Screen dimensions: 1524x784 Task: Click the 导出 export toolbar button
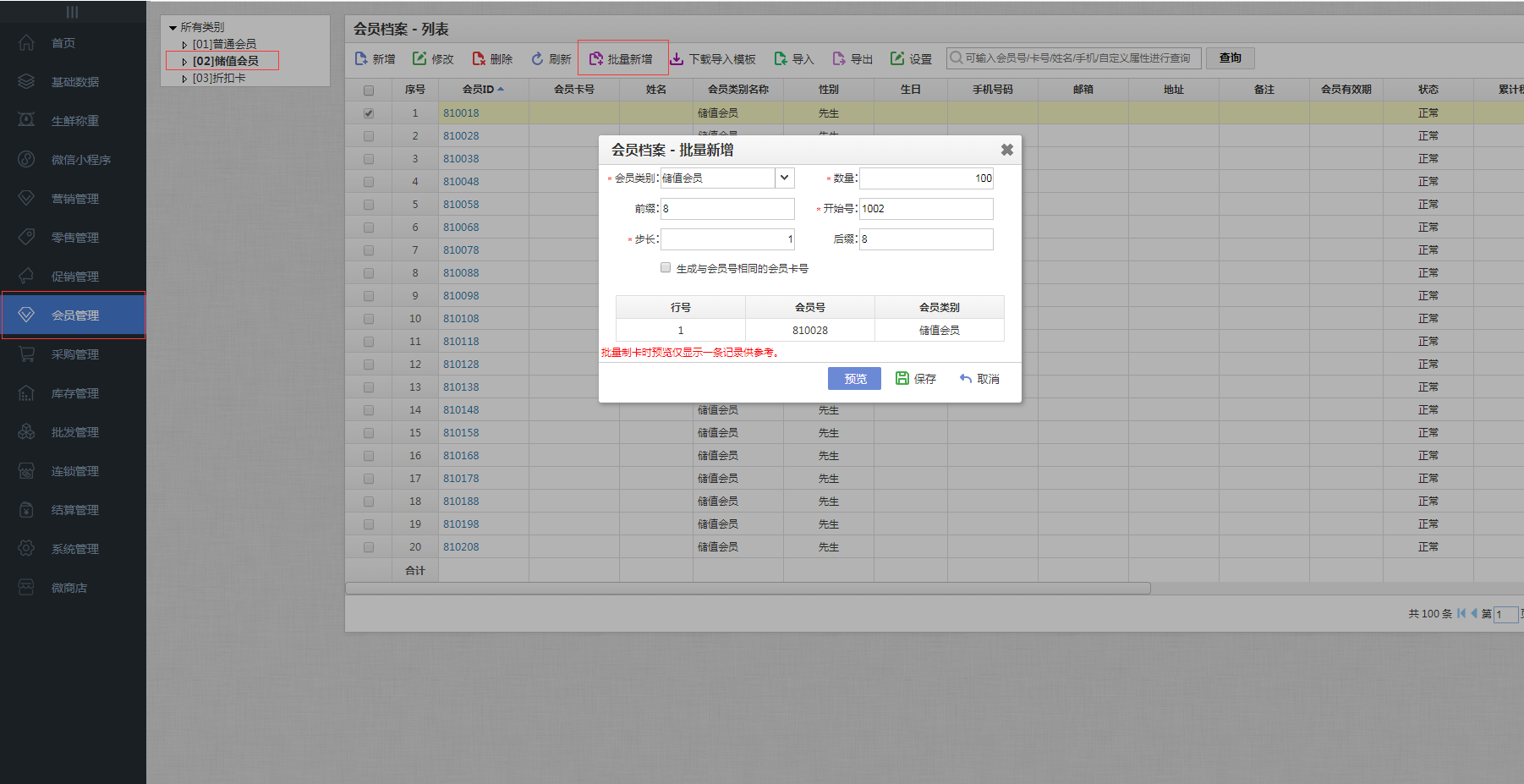(x=852, y=58)
